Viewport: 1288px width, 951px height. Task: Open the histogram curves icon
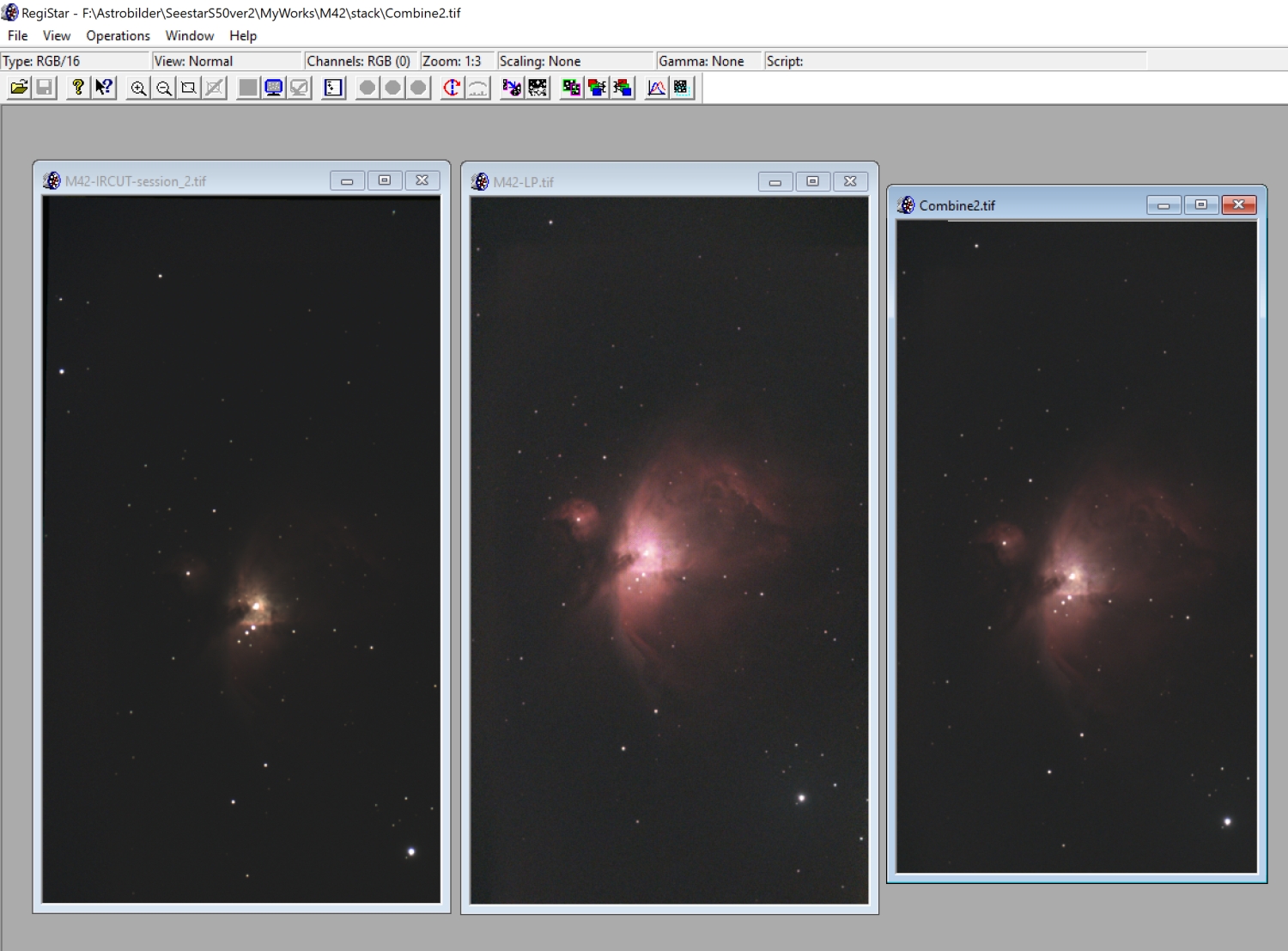click(656, 88)
